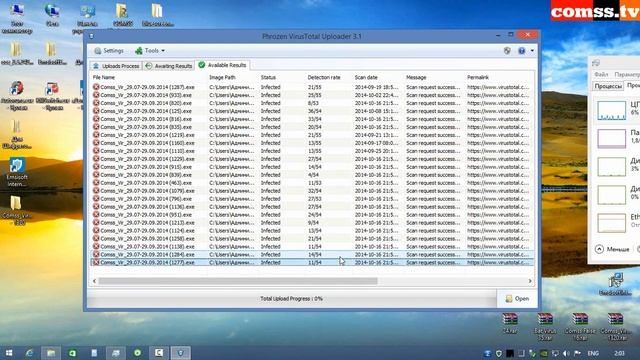The height and width of the screenshot is (360, 640).
Task: Sort by the File Name column header
Action: 104,77
